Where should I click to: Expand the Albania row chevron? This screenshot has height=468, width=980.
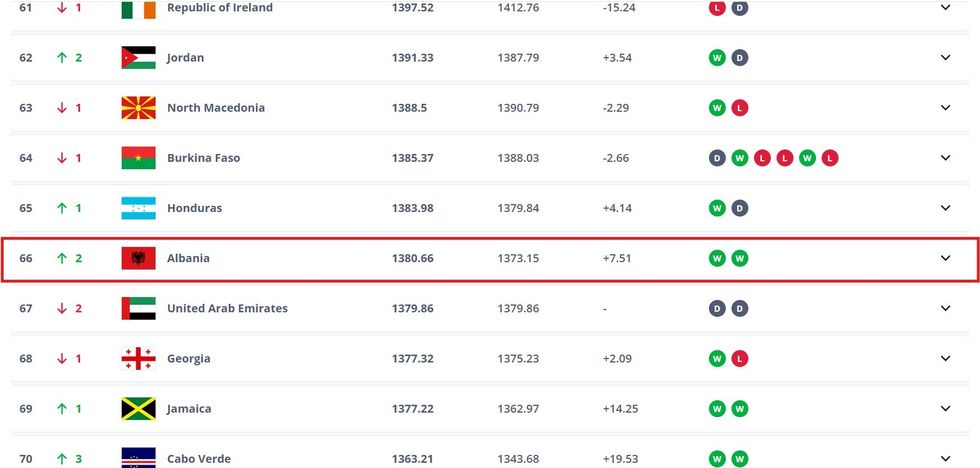pyautogui.click(x=945, y=258)
